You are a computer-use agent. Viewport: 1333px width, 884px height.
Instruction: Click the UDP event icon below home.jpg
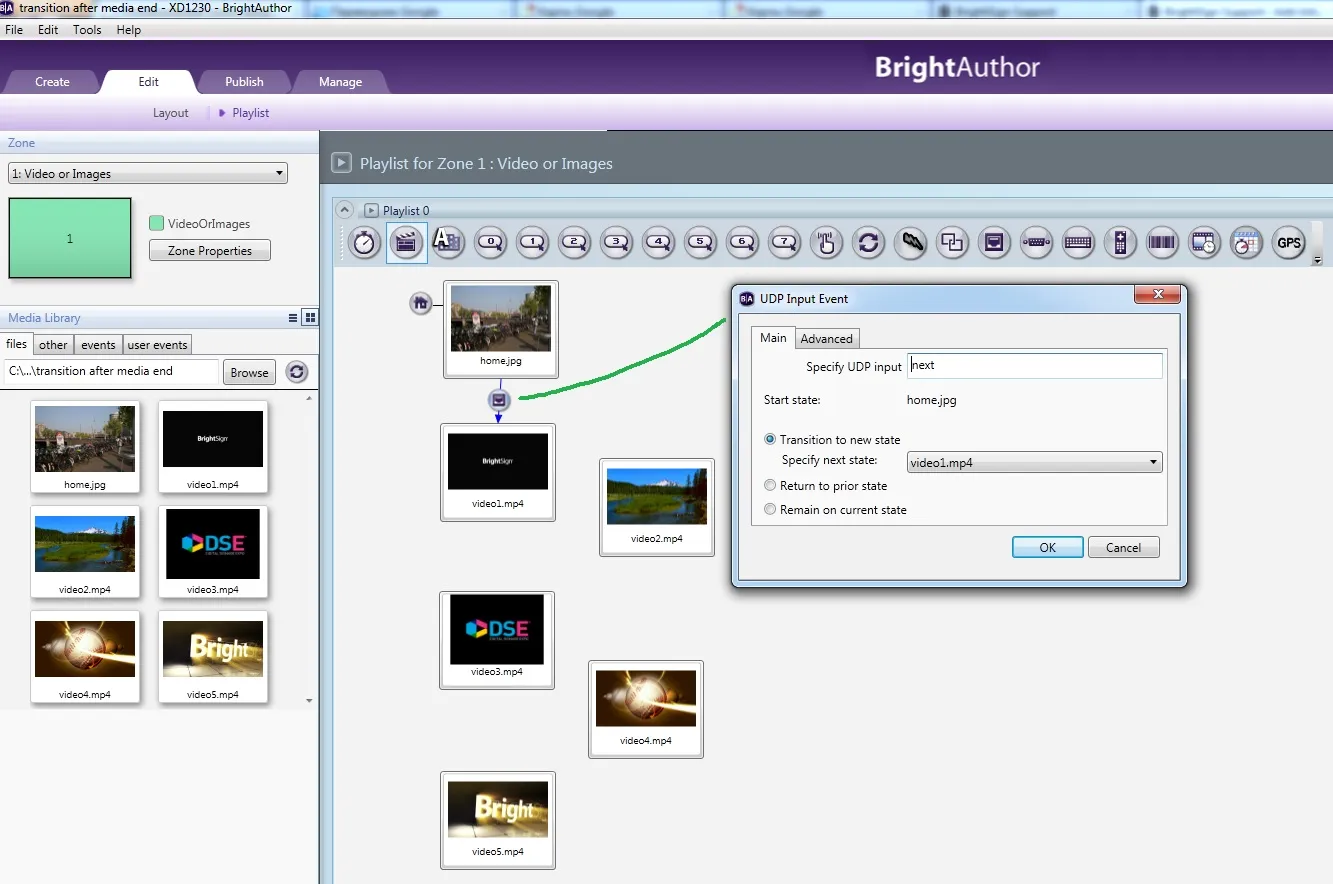[x=500, y=400]
